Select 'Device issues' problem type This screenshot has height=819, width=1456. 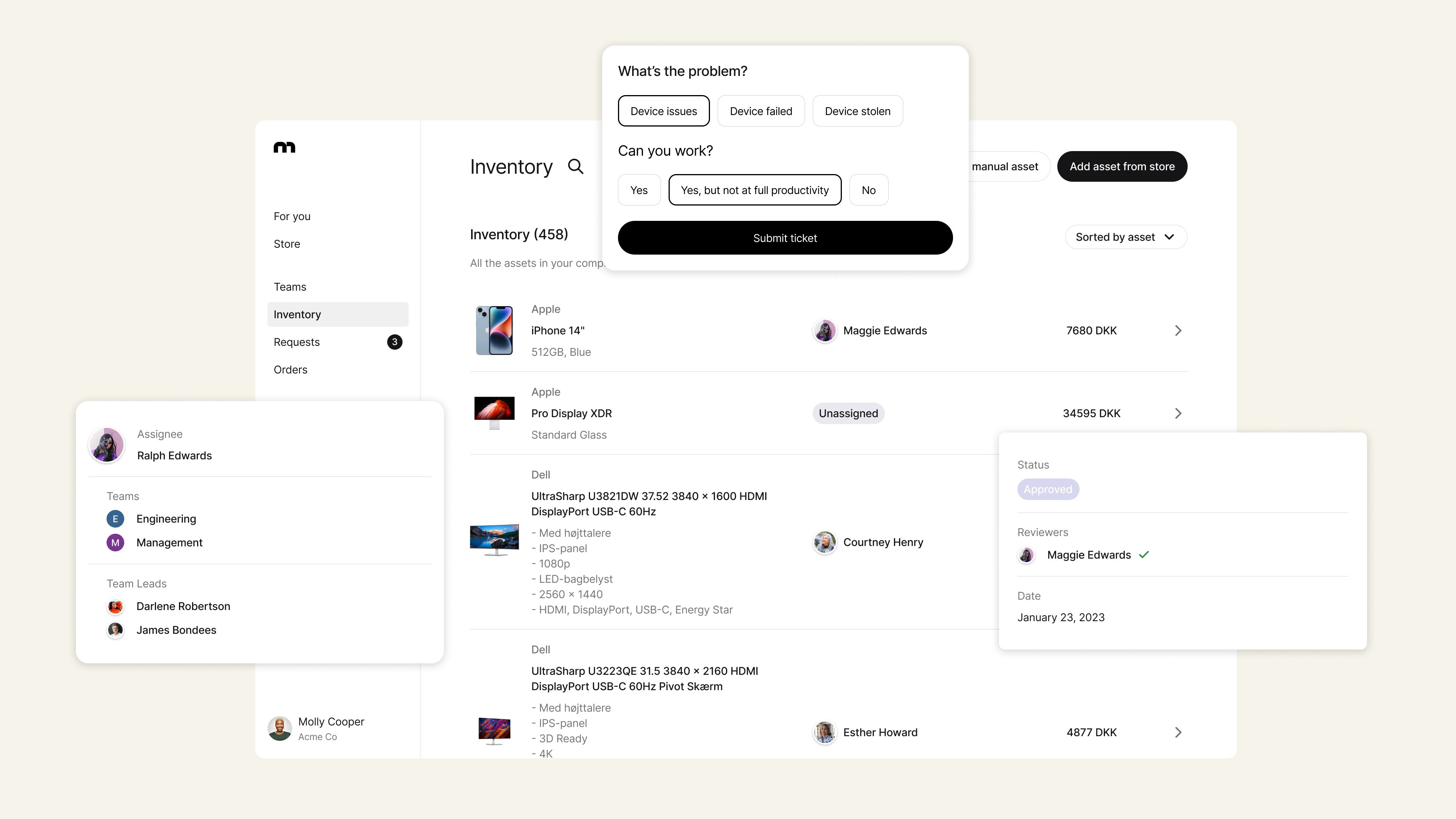(663, 111)
